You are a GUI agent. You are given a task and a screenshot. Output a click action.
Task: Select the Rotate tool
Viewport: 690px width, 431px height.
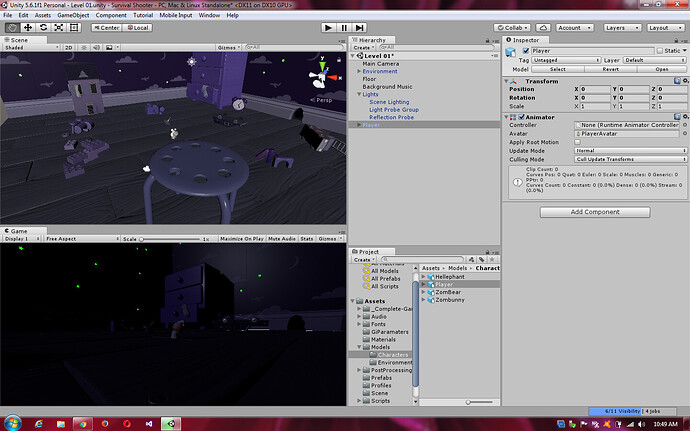43,28
